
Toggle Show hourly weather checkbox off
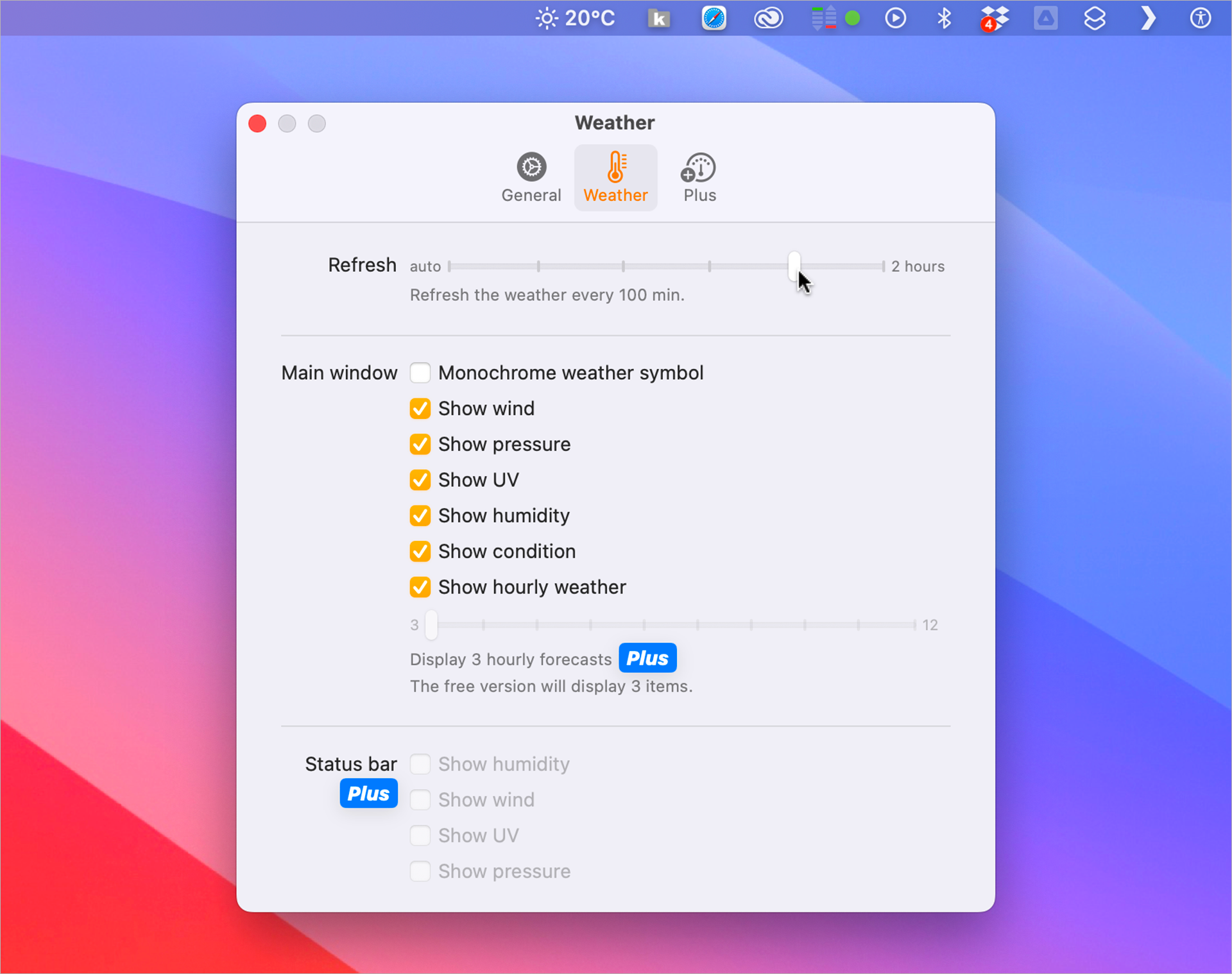coord(419,587)
